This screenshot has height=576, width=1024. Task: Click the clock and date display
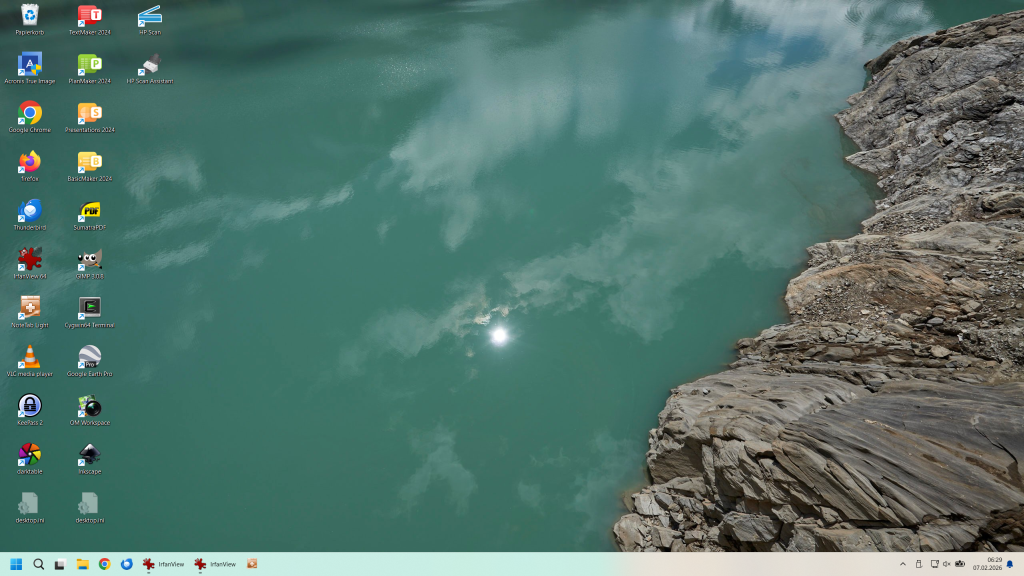tap(987, 564)
